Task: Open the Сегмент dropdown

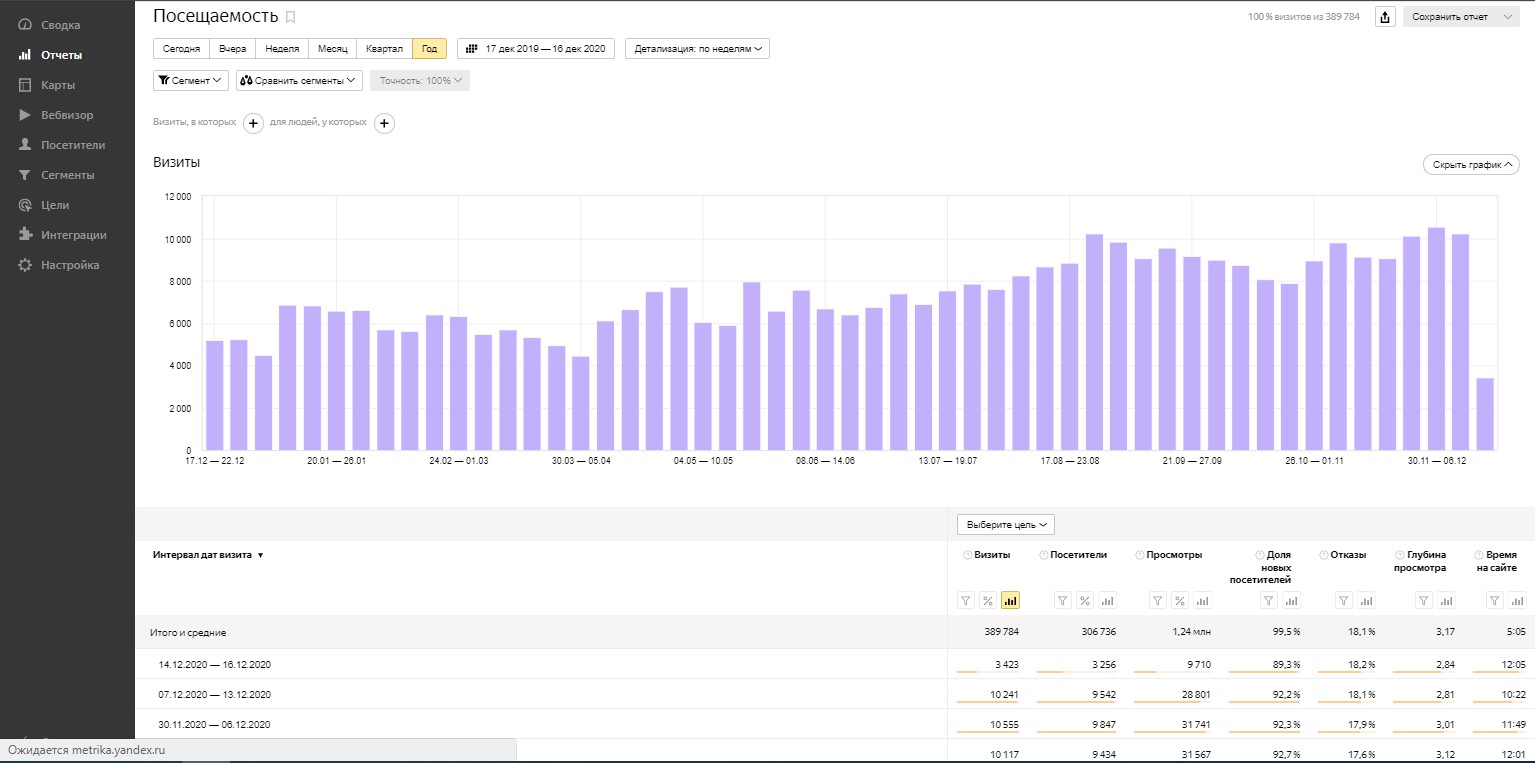Action: pos(191,81)
